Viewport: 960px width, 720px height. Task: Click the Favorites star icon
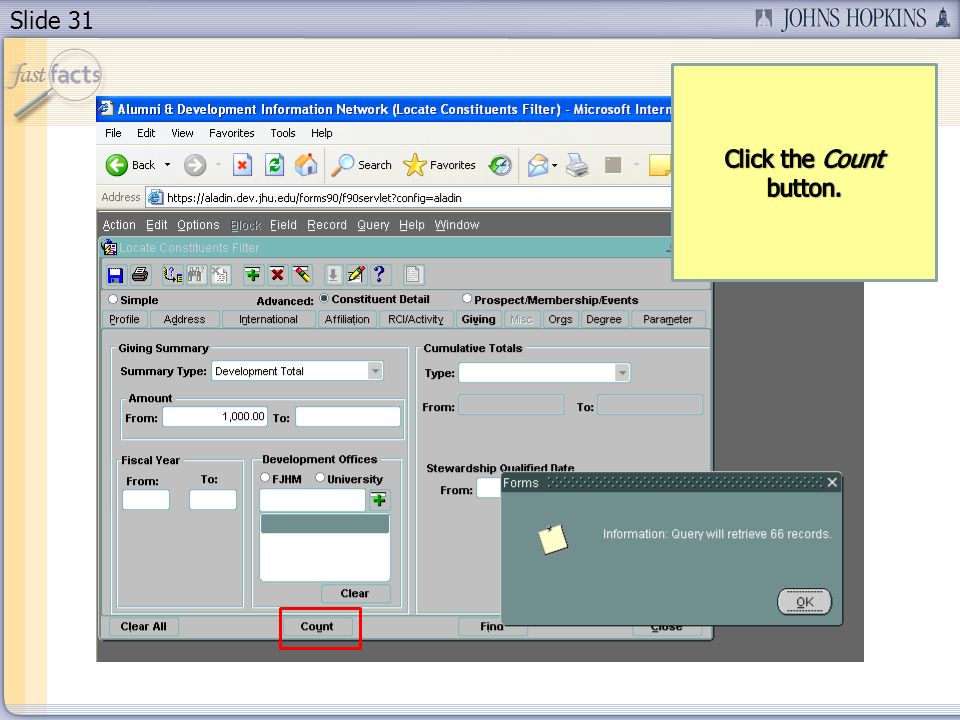414,165
